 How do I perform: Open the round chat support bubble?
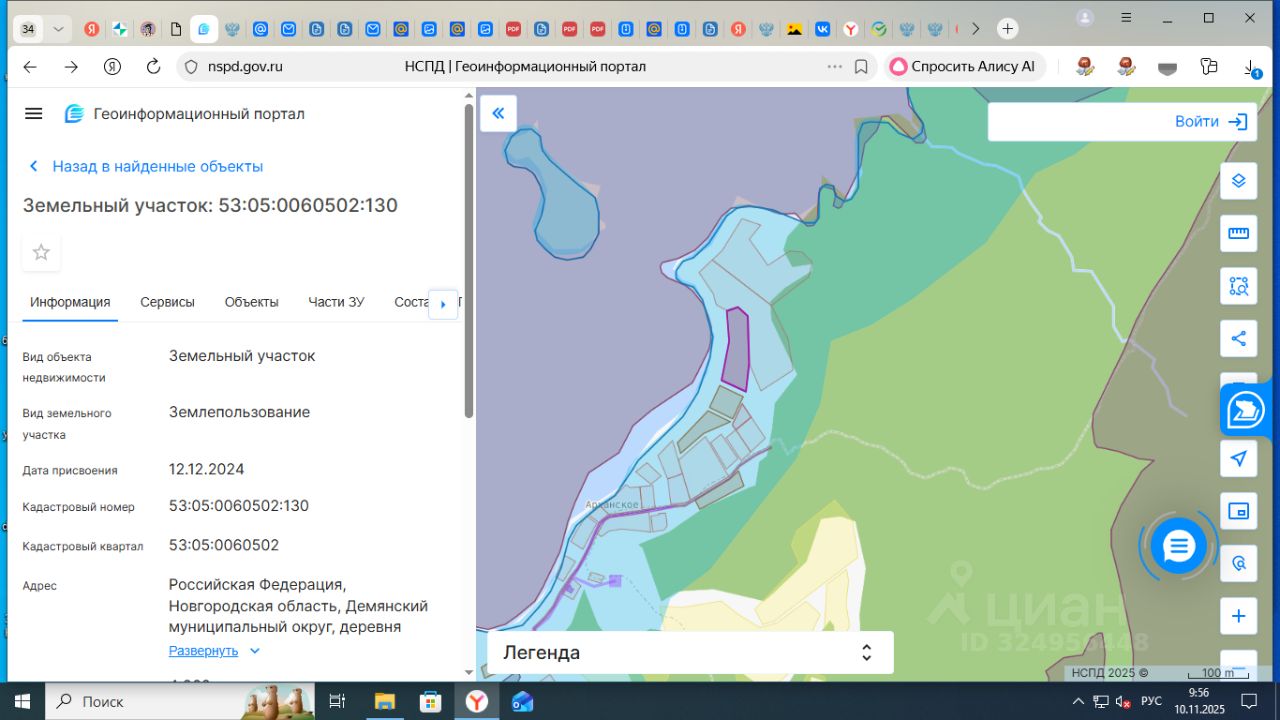tap(1179, 546)
